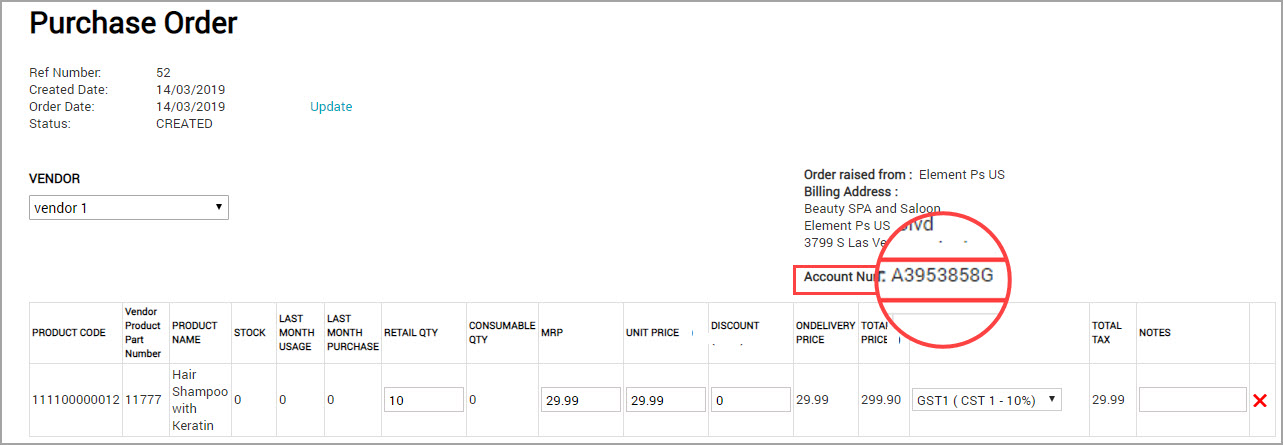This screenshot has width=1283, height=445.
Task: Open the vendor 1 dropdown
Action: pyautogui.click(x=129, y=208)
